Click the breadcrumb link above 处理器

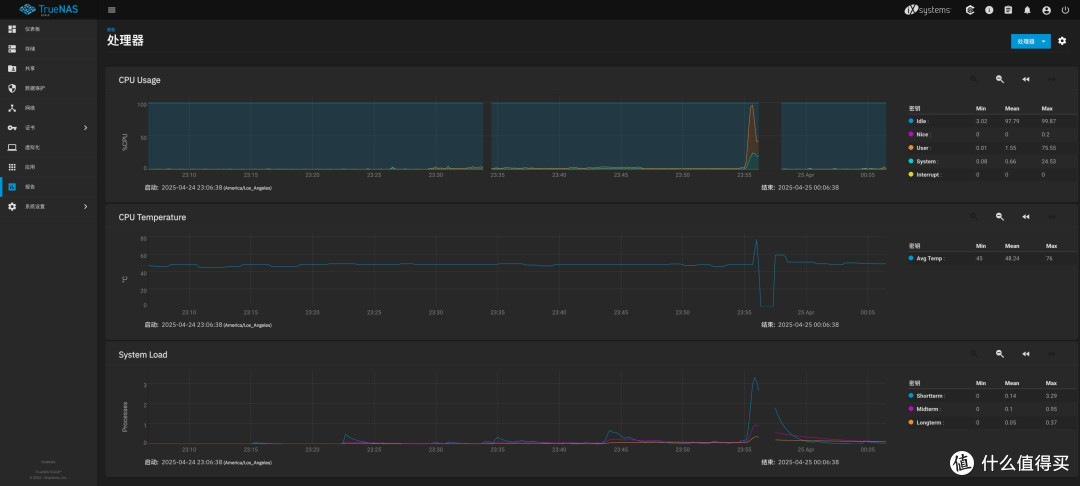coord(111,29)
